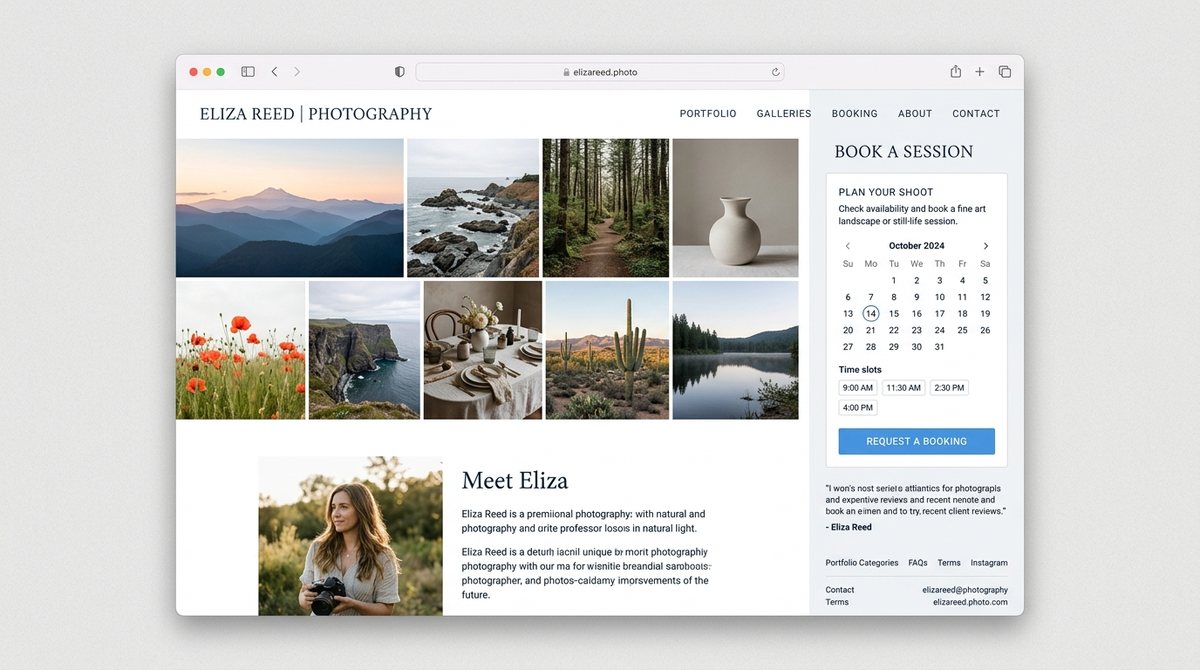Open the privacy shield icon
Viewport: 1200px width, 670px height.
(400, 72)
